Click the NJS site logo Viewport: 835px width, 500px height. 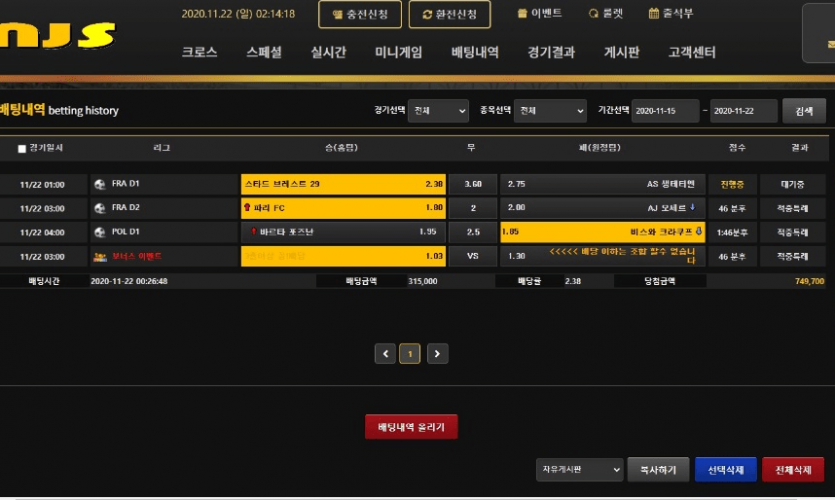(58, 36)
